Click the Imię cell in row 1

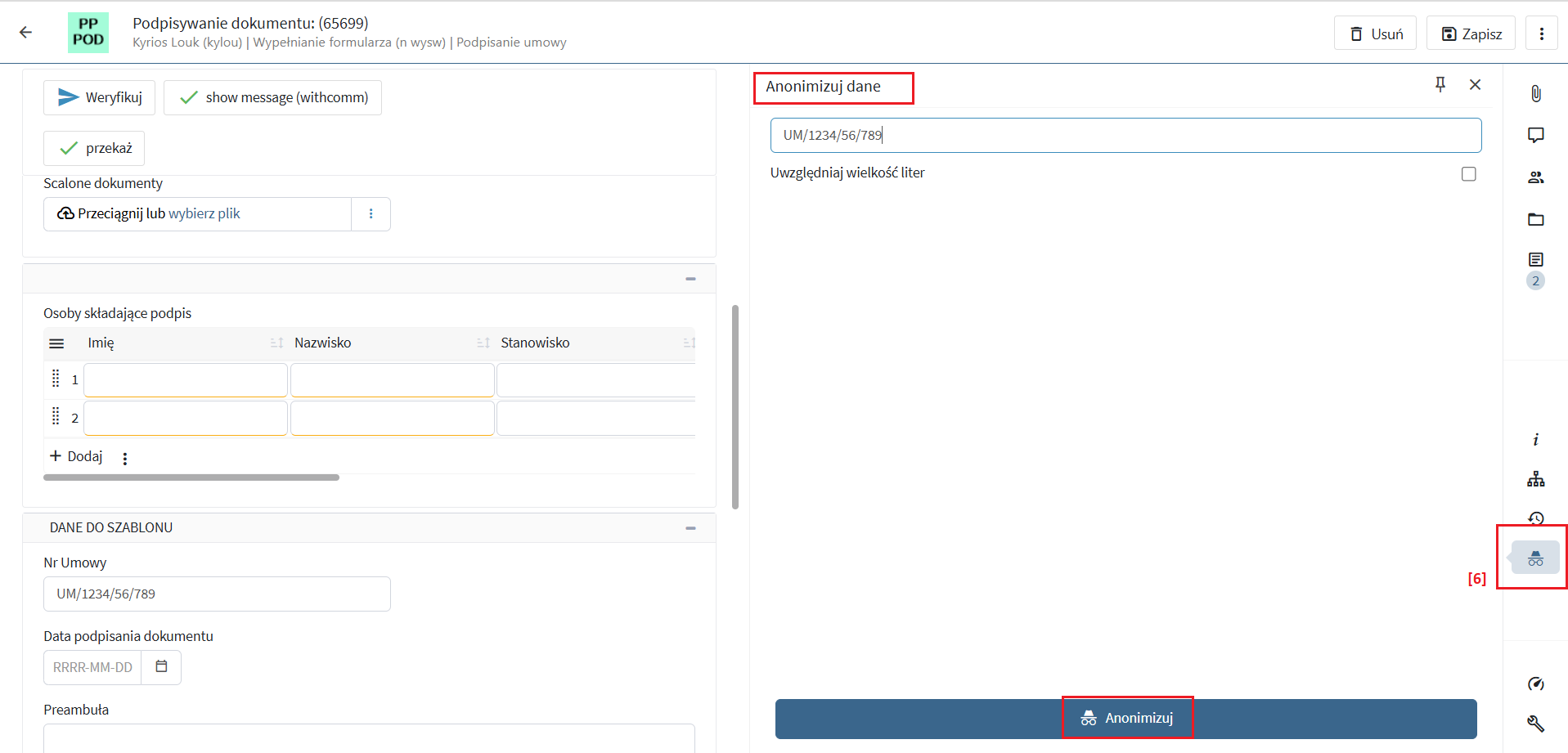point(186,380)
